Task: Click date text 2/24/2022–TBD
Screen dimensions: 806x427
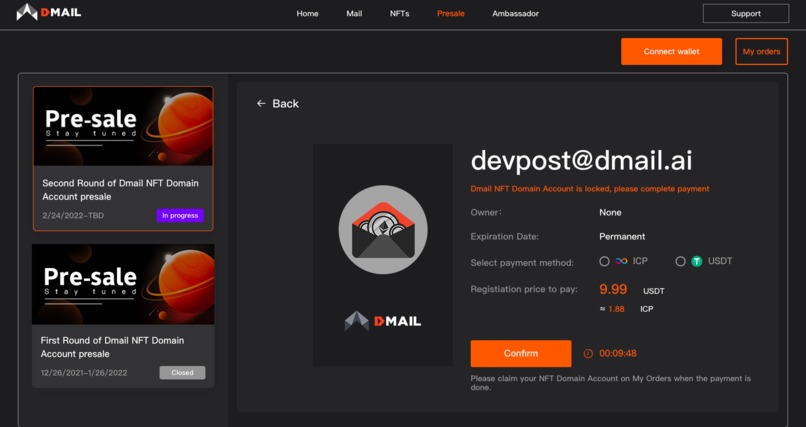Action: pyautogui.click(x=73, y=215)
